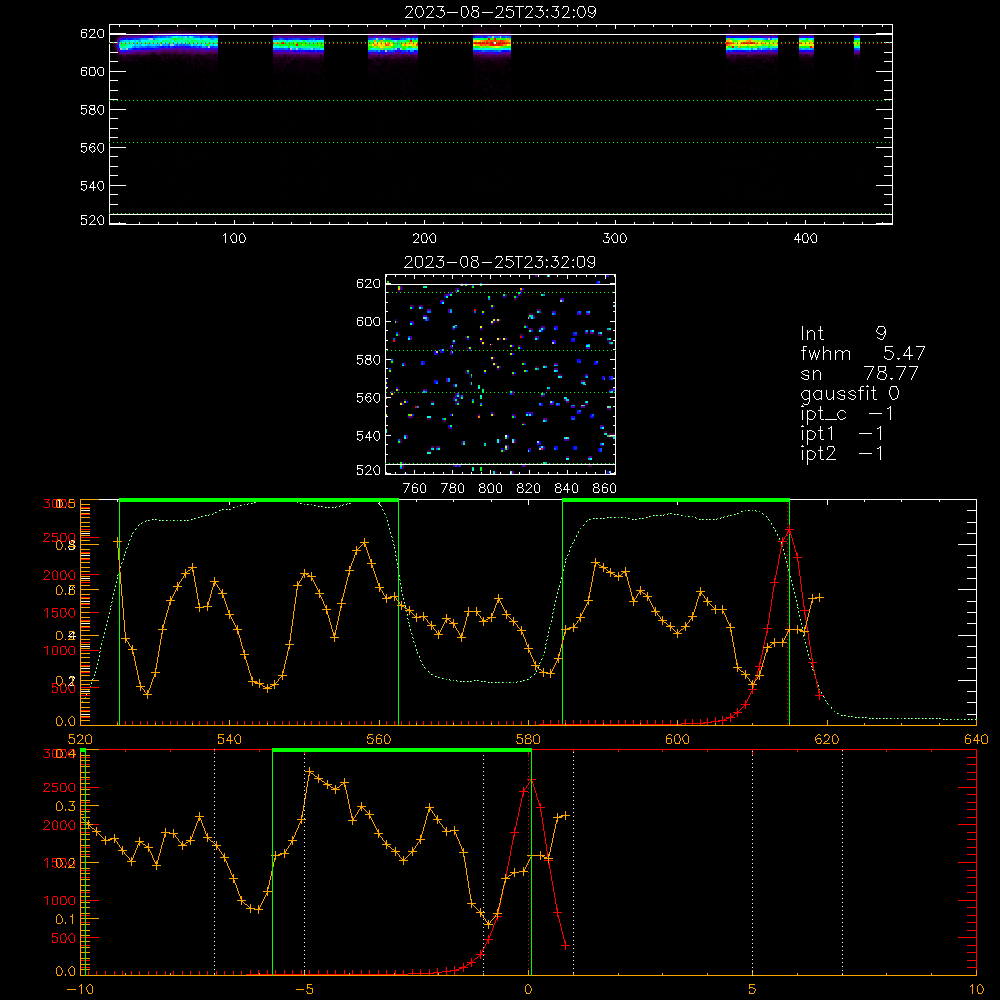Select the 'ipt1 -1' readout line
This screenshot has width=1000, height=1000.
pos(842,434)
